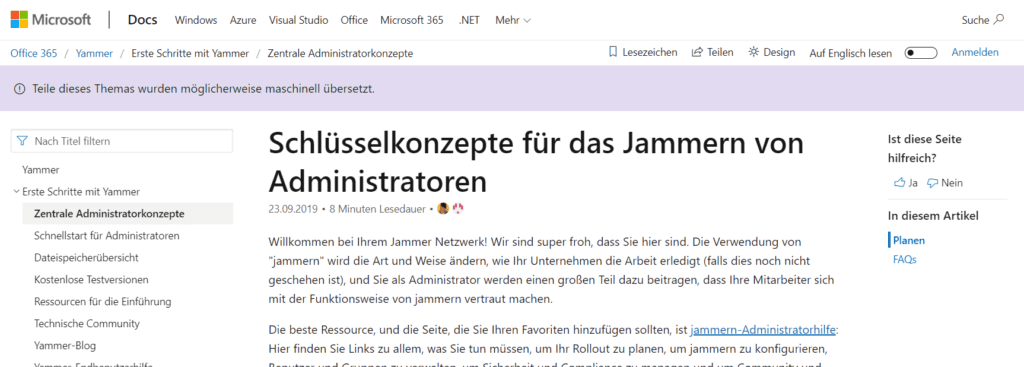Open Technische Community in sidebar
The image size is (1024, 367).
point(87,323)
